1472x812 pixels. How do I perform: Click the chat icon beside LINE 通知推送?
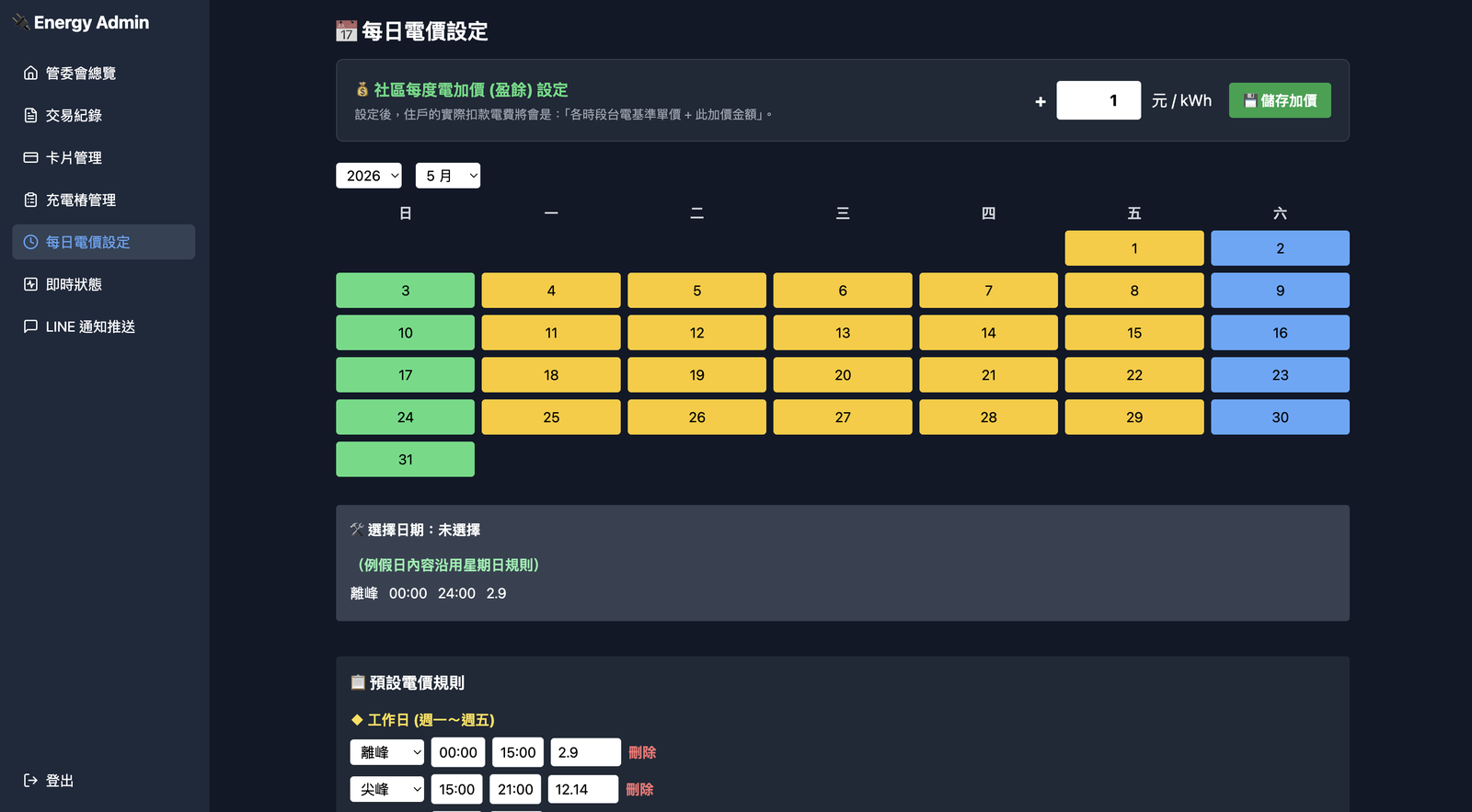coord(30,326)
